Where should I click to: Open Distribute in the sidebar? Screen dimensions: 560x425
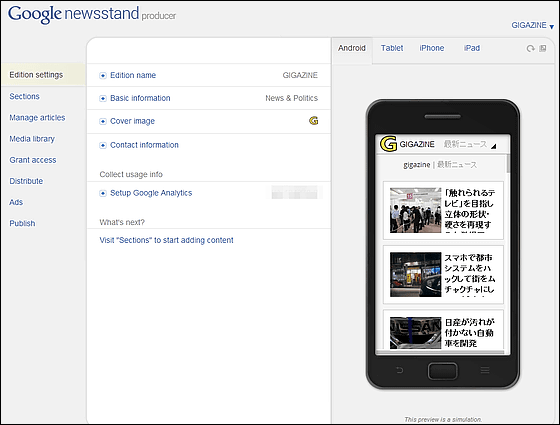26,181
